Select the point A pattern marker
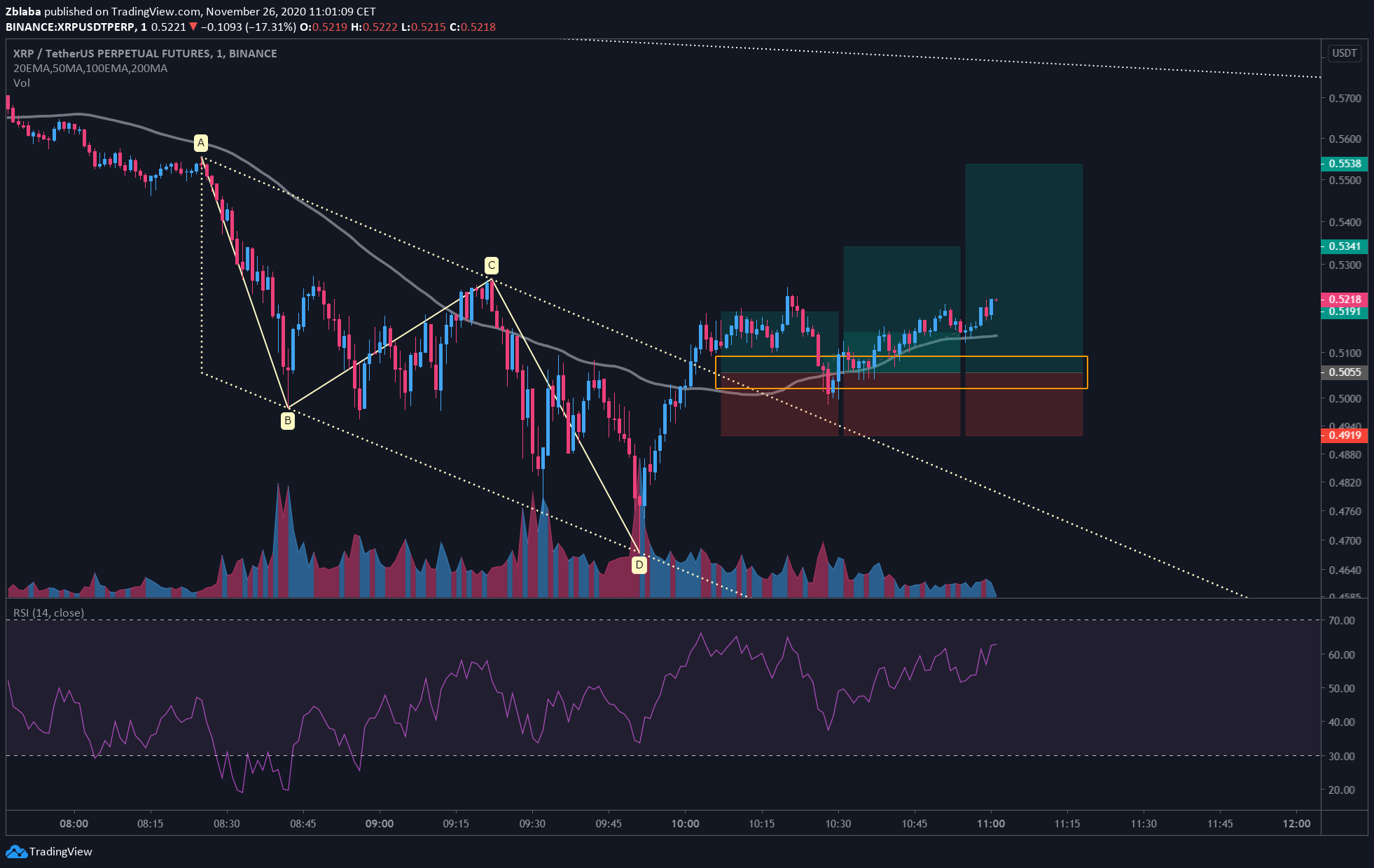This screenshot has width=1374, height=868. [x=201, y=143]
